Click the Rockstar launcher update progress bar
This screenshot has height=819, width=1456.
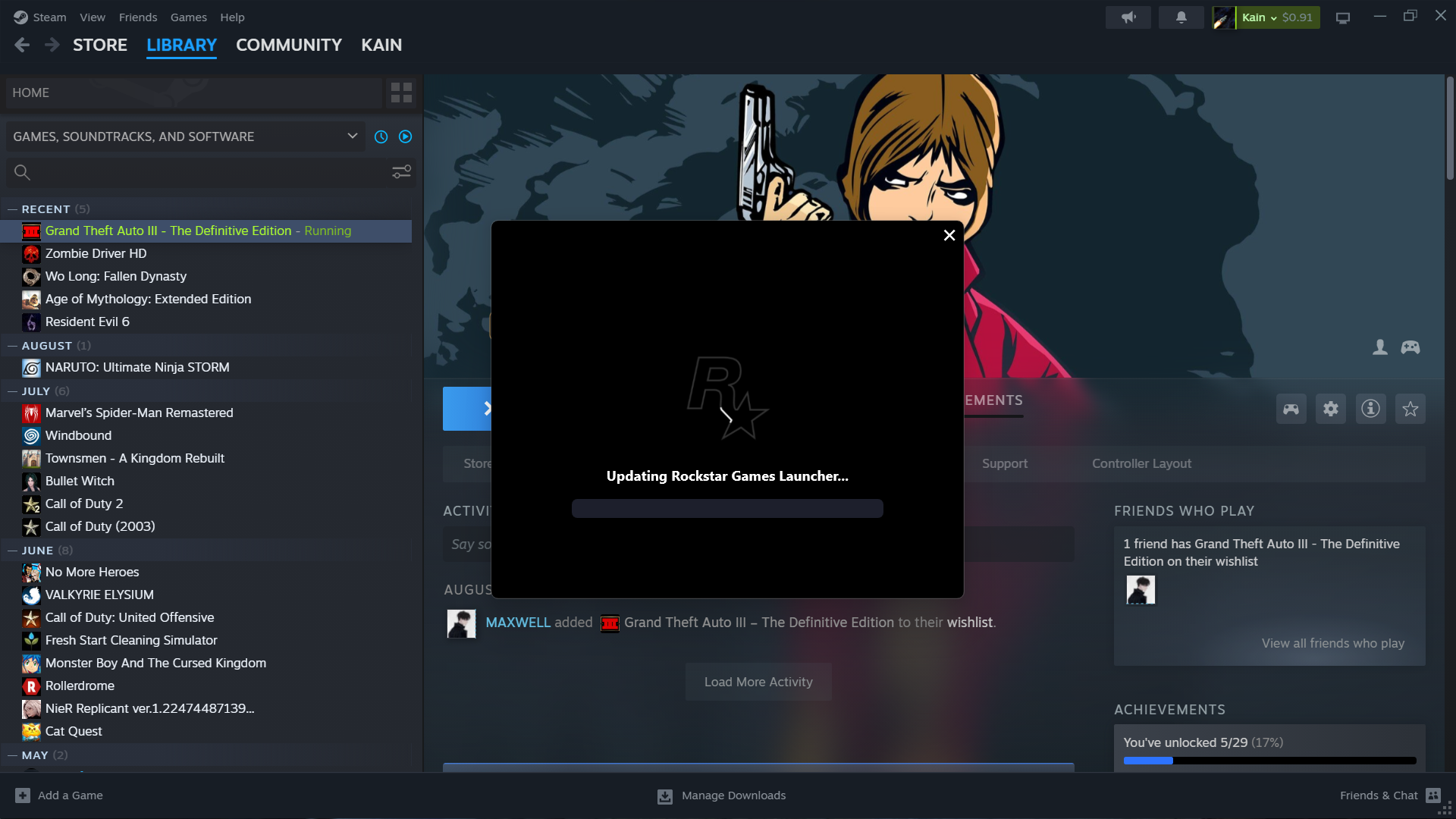click(727, 508)
